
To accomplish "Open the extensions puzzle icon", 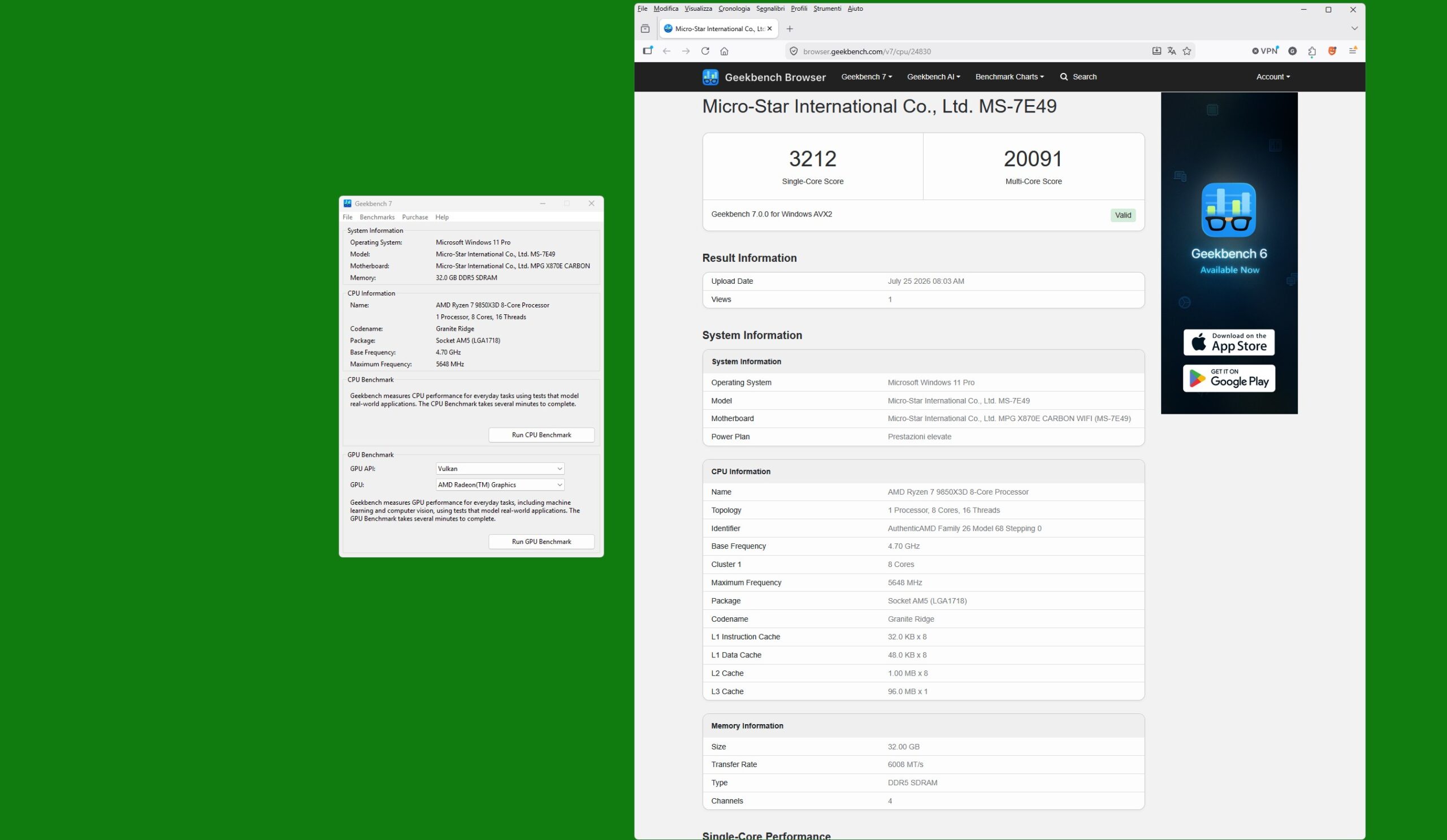I will click(x=1311, y=51).
